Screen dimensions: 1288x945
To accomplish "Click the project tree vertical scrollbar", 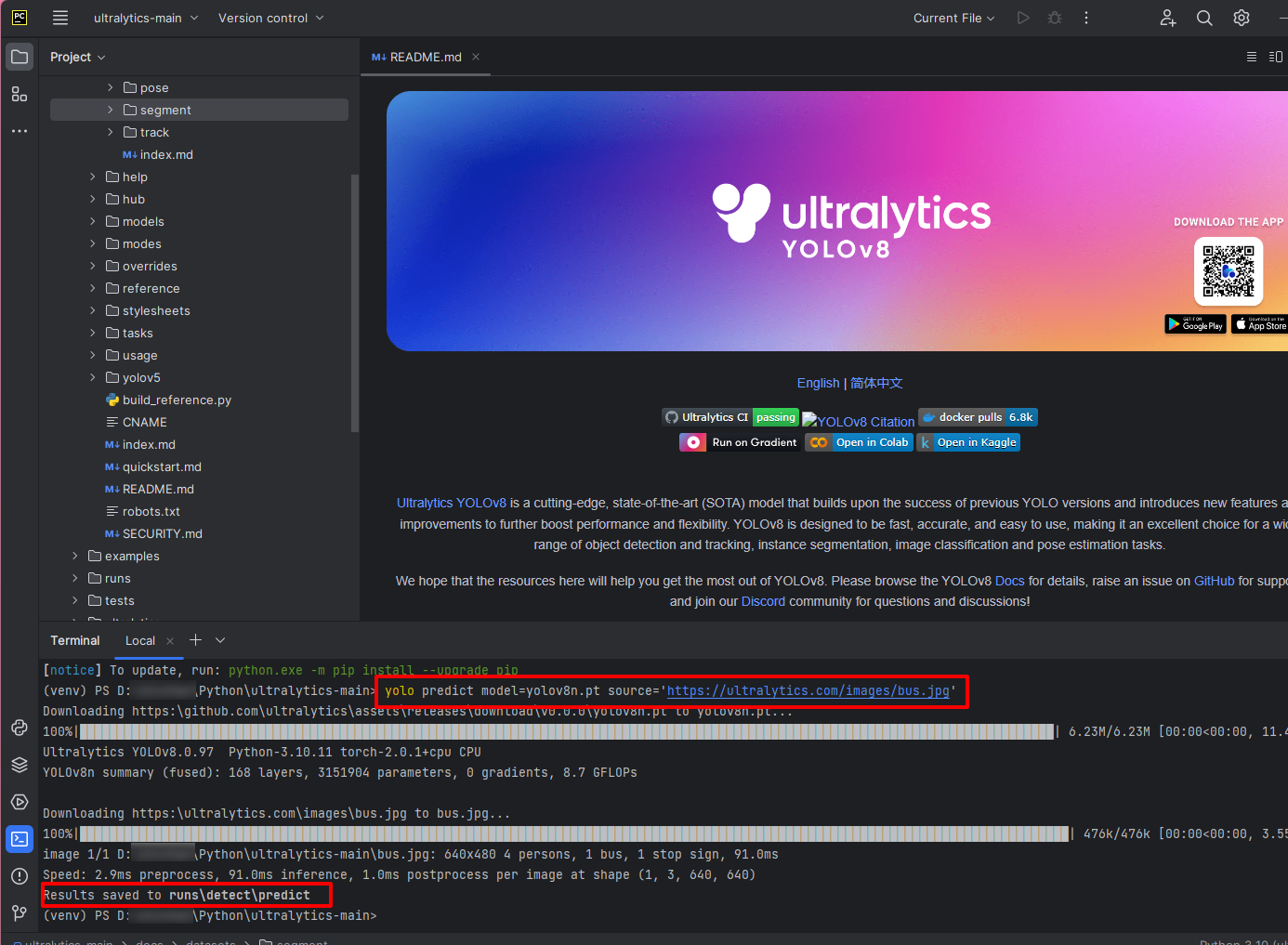I will click(354, 303).
